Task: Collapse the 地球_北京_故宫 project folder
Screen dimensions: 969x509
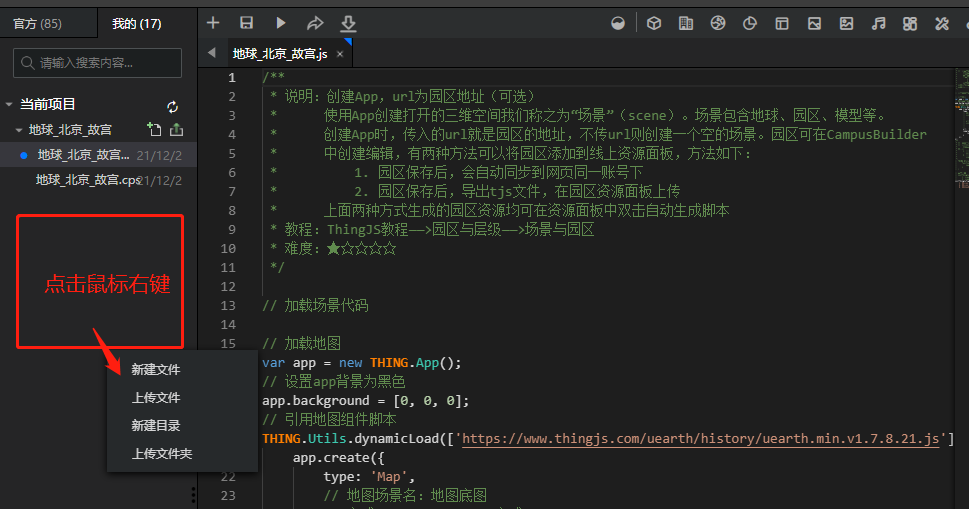Action: [x=19, y=130]
